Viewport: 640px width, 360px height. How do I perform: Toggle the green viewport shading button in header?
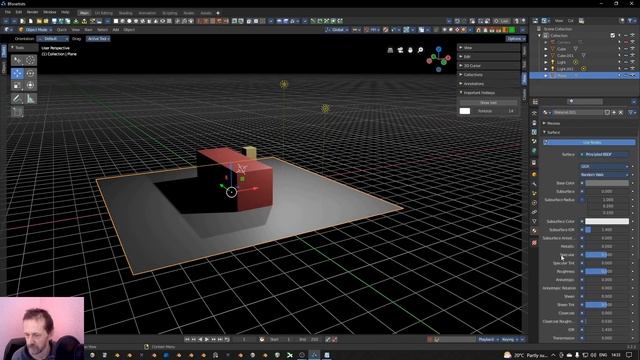pyautogui.click(x=512, y=30)
